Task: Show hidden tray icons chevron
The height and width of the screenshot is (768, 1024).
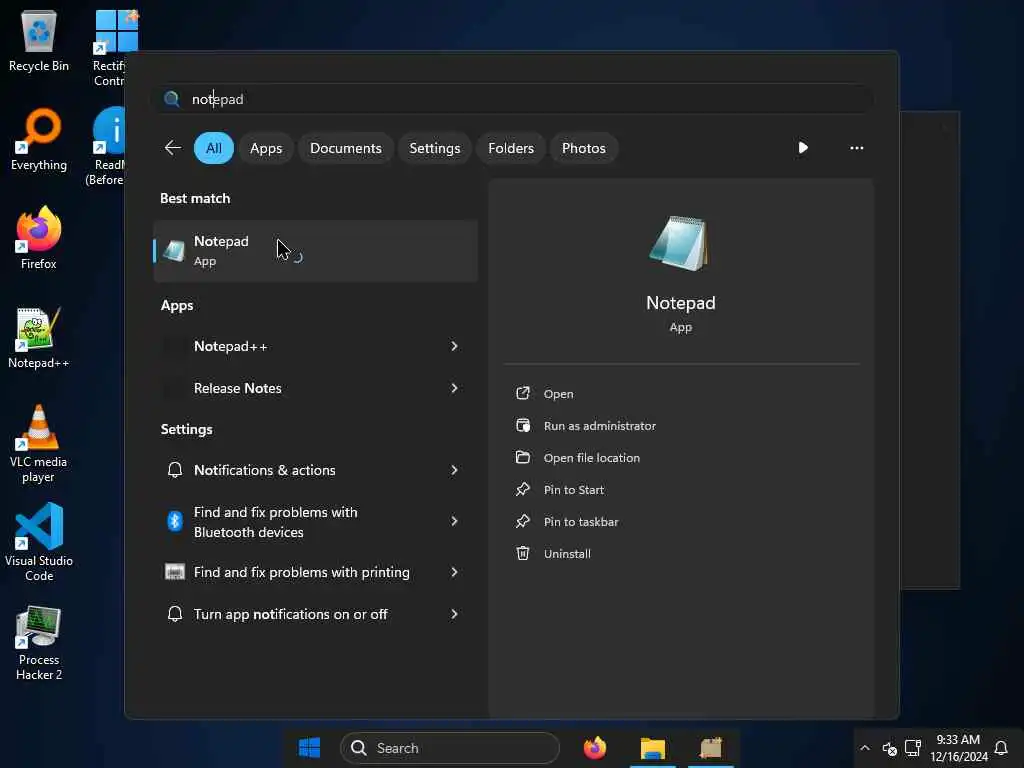Action: coord(865,748)
